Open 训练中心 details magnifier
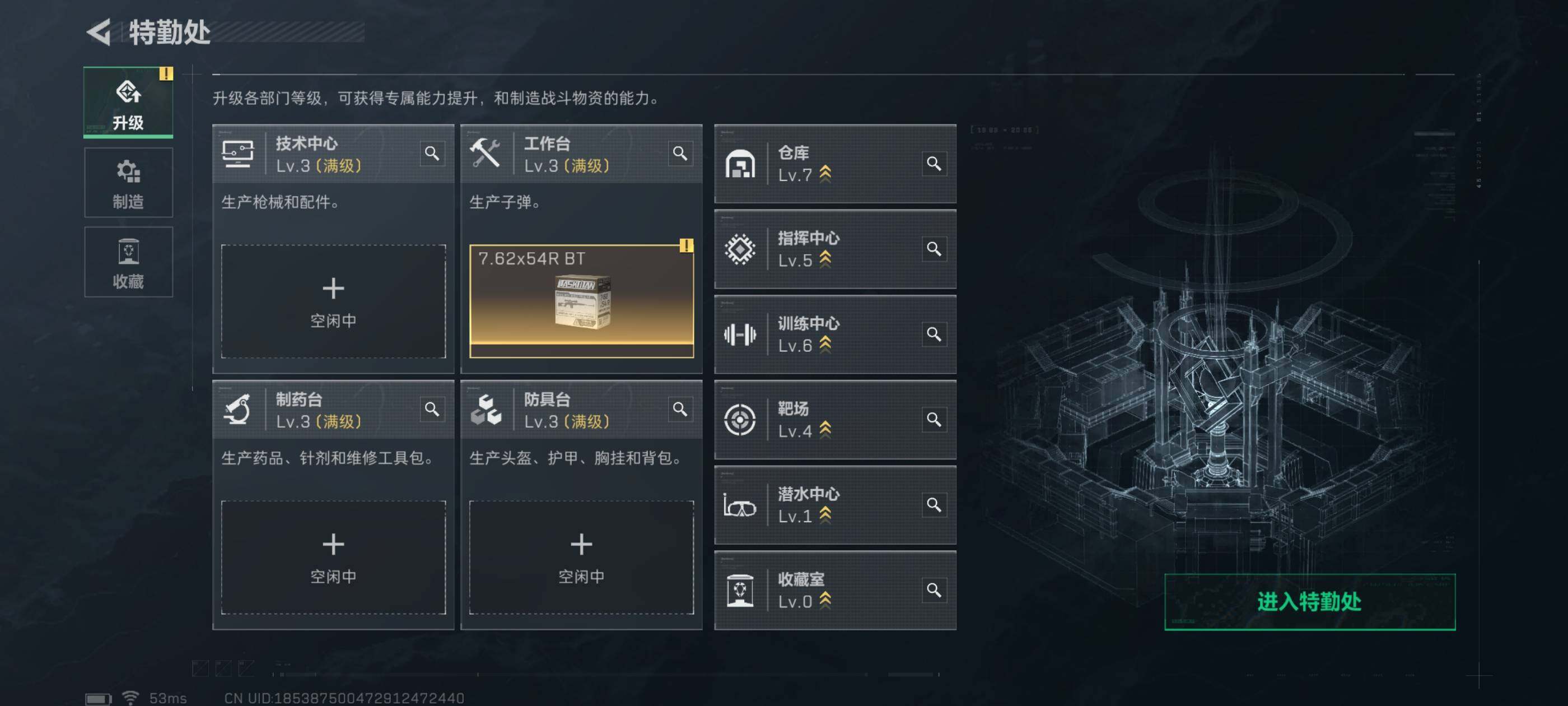 pos(934,334)
